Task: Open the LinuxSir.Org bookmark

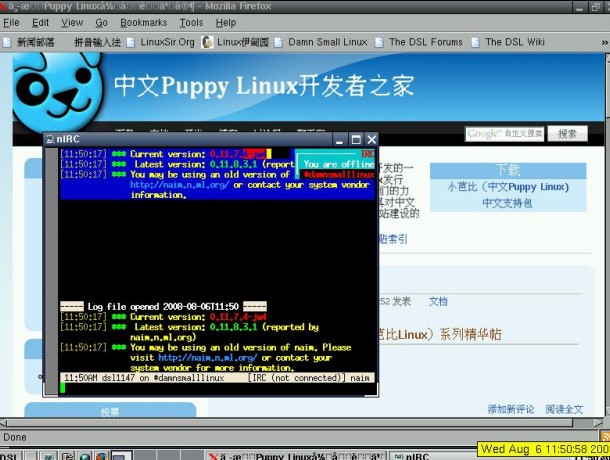Action: point(160,42)
